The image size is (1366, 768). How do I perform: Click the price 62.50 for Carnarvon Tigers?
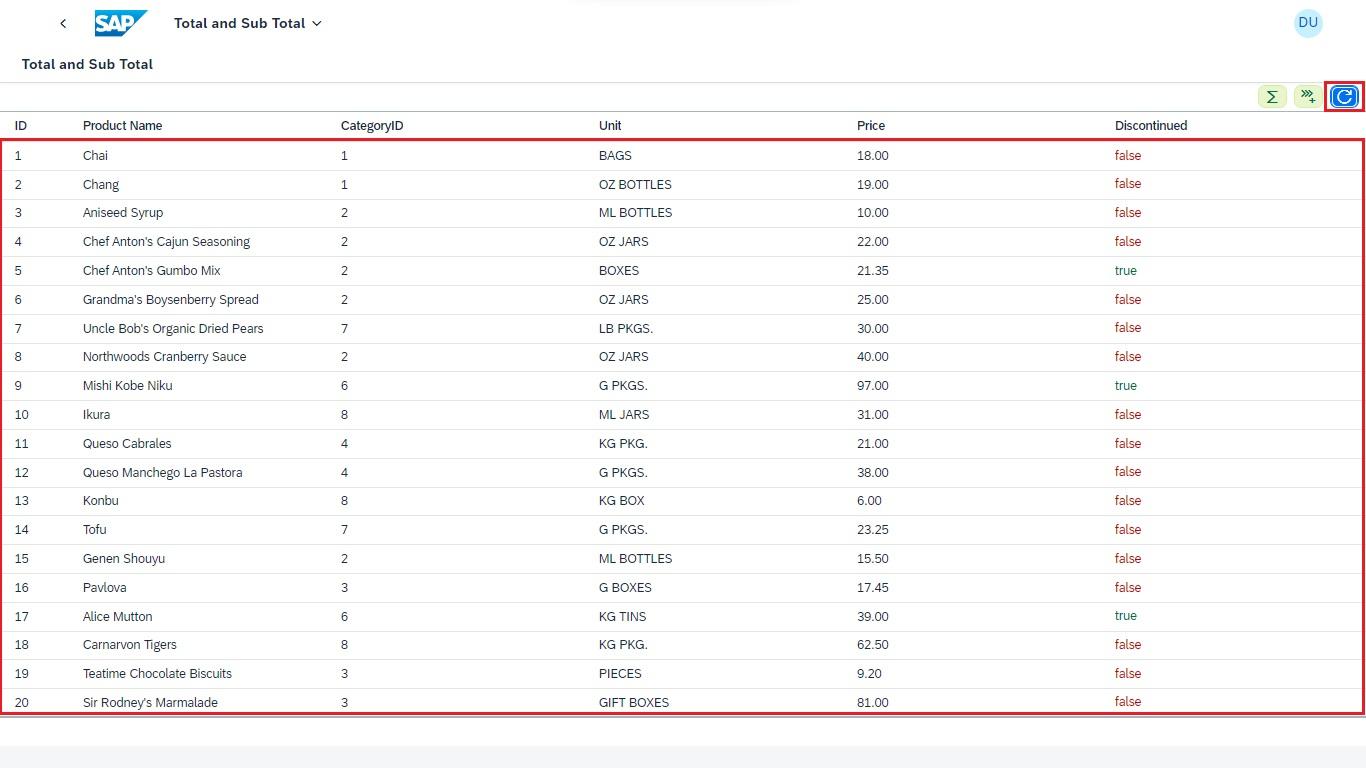(872, 645)
